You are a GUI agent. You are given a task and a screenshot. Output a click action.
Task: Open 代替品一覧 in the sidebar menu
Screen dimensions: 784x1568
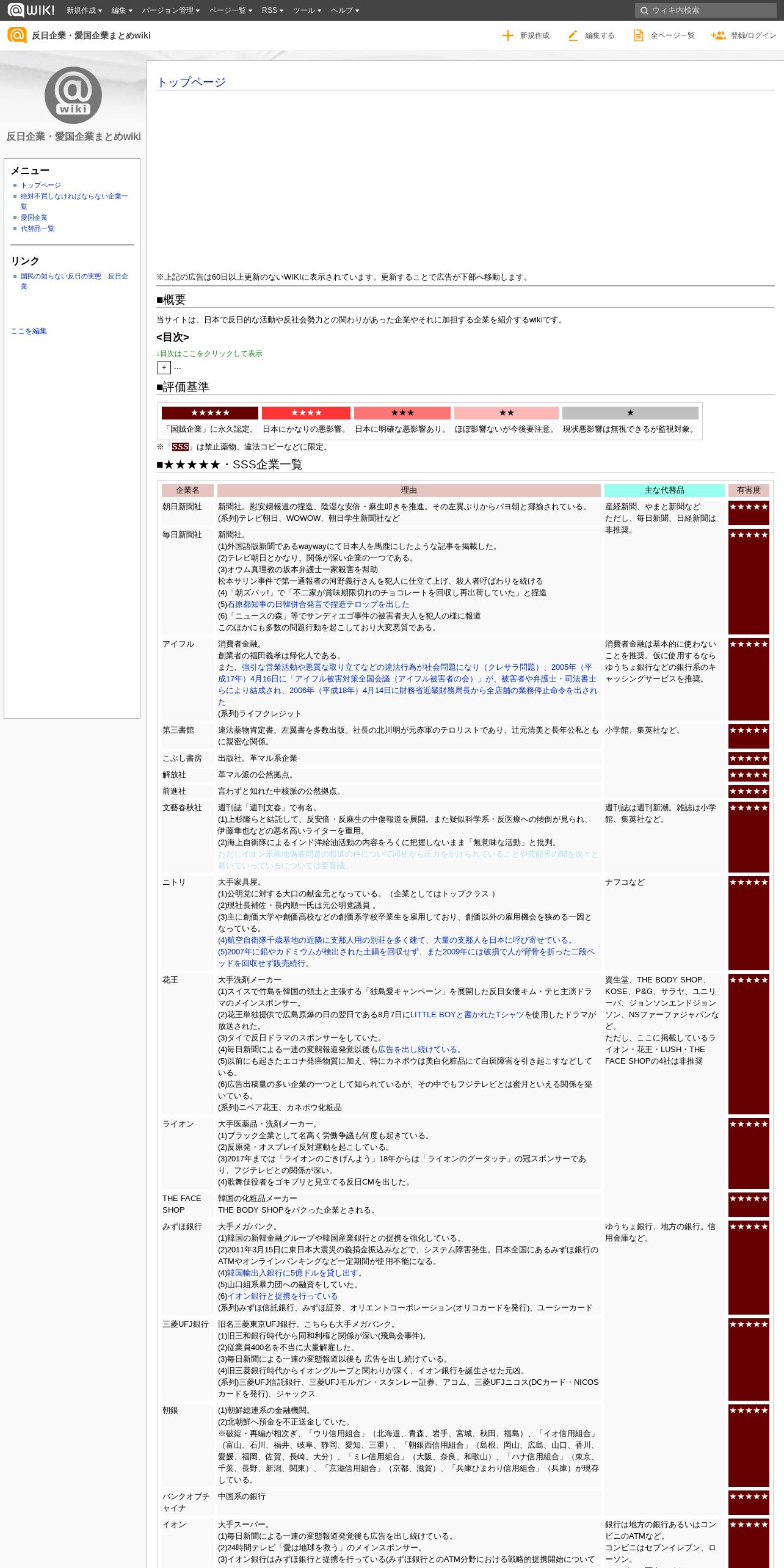coord(37,228)
